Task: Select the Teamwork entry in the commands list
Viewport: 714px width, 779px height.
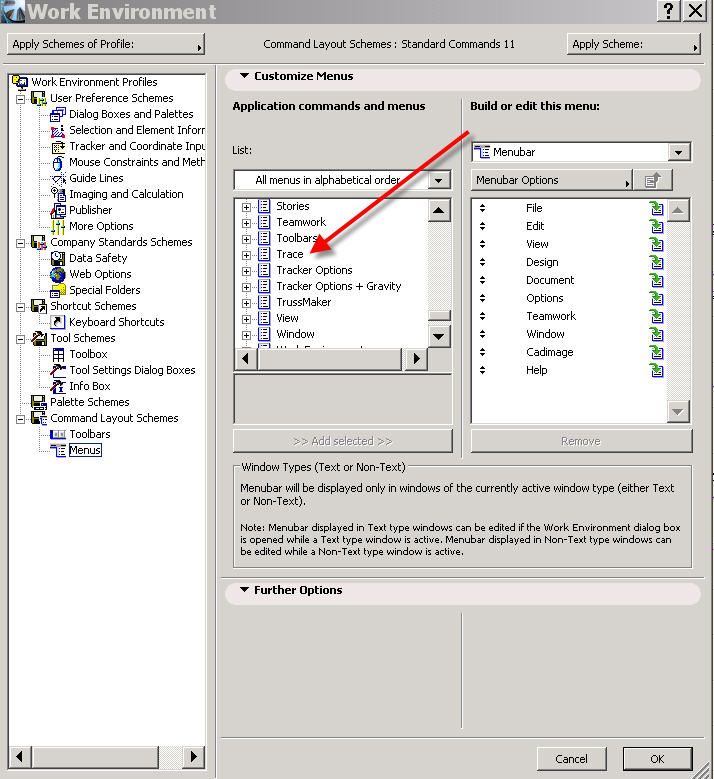Action: [301, 222]
